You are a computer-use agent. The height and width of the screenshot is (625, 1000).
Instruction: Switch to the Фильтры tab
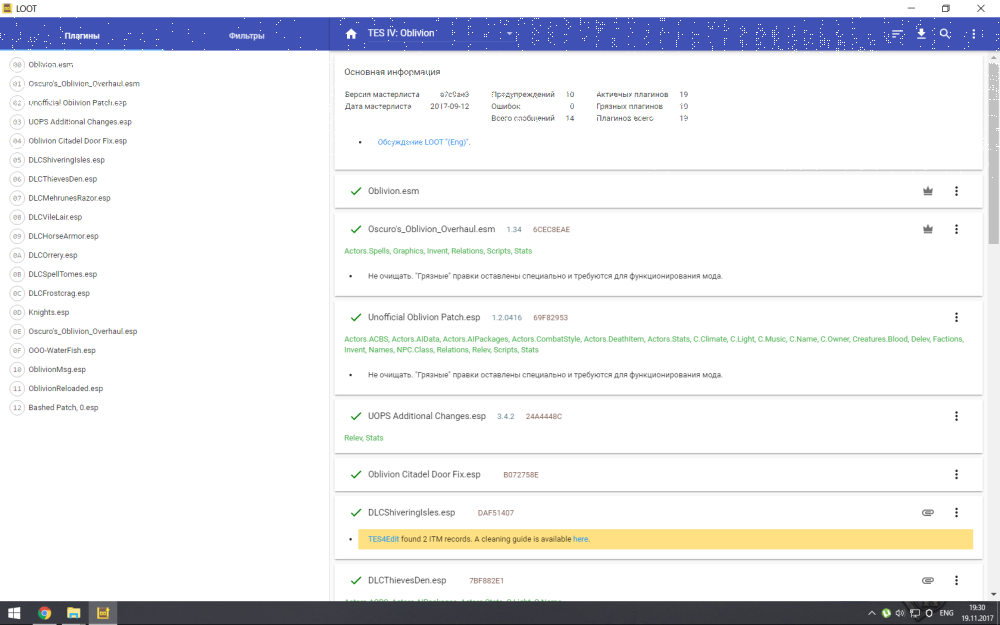tap(246, 36)
